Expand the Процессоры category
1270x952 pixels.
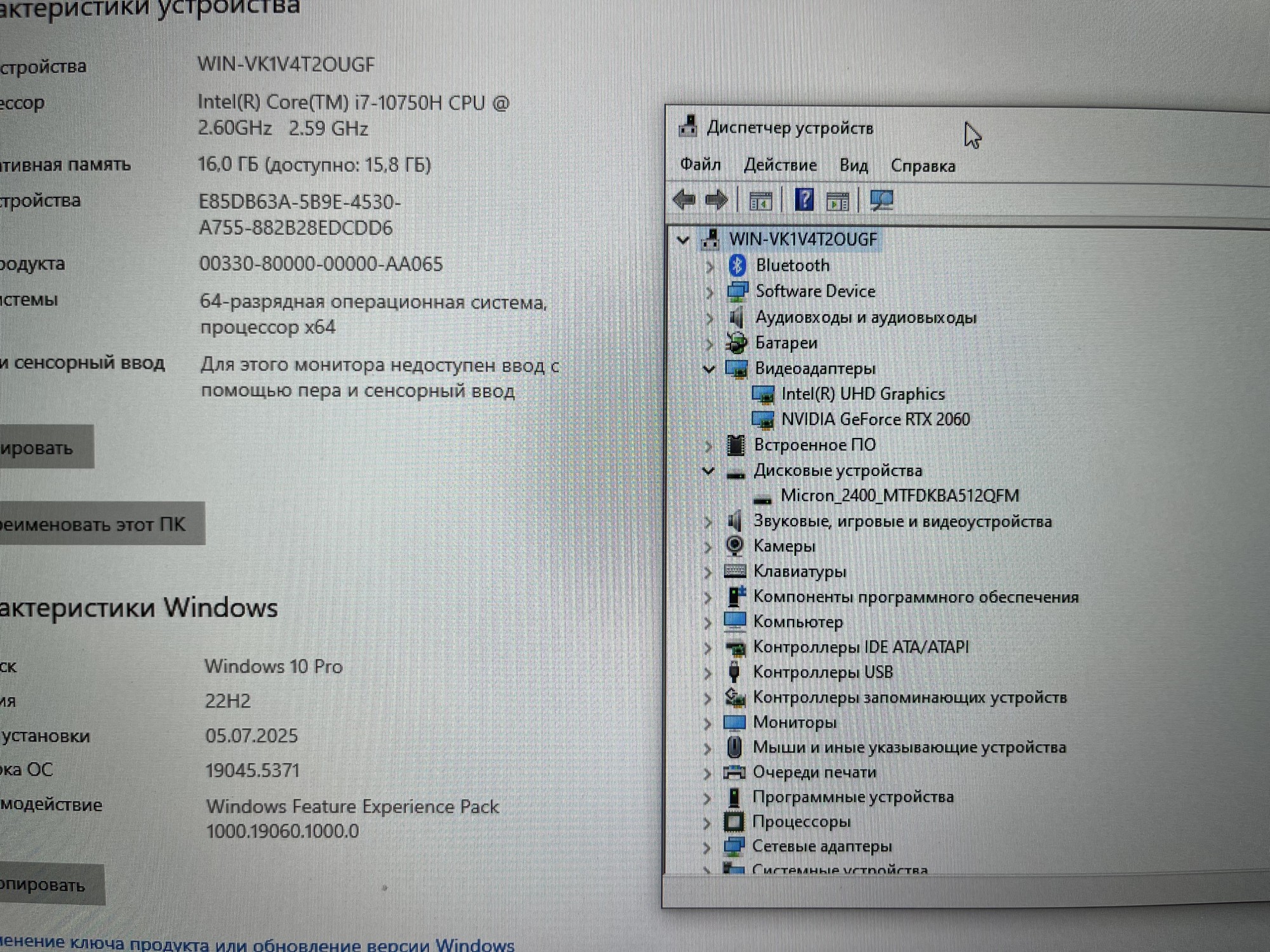point(707,823)
